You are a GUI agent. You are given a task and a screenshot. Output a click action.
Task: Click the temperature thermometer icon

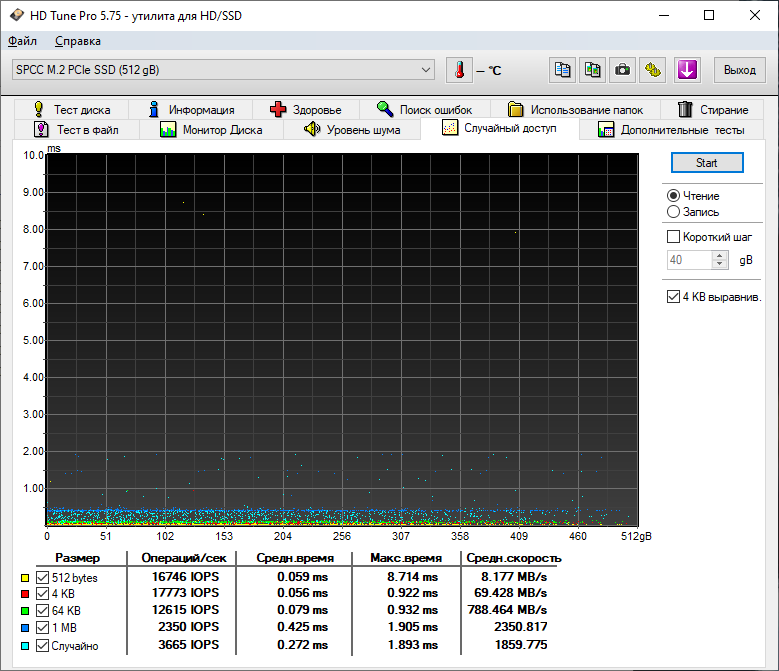point(459,70)
